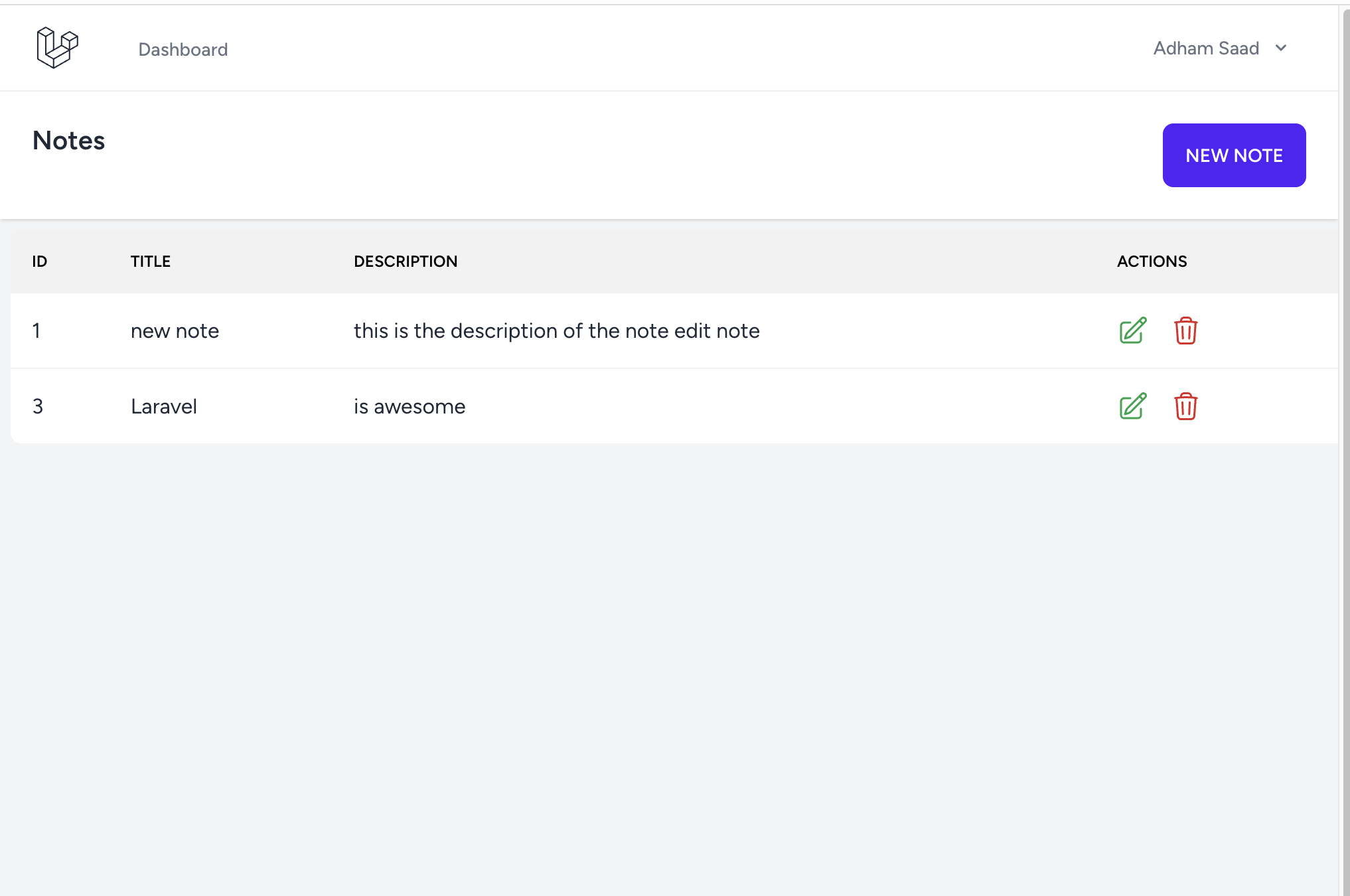Edit the 'new note' row
This screenshot has width=1350, height=896.
click(x=1132, y=331)
